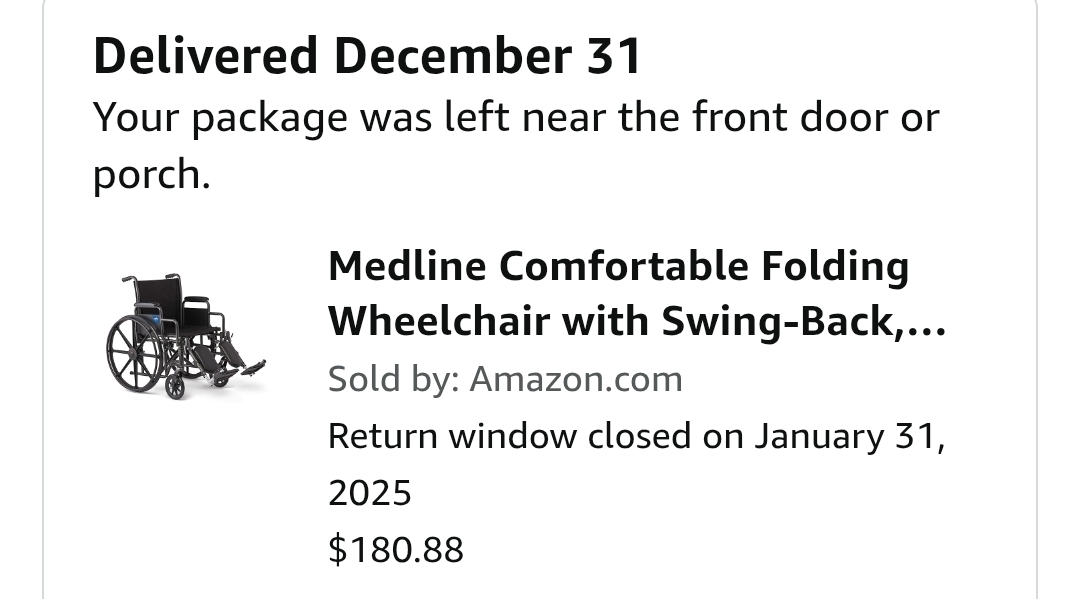1079x599 pixels.
Task: Click the year 2025 text
Action: tap(370, 493)
